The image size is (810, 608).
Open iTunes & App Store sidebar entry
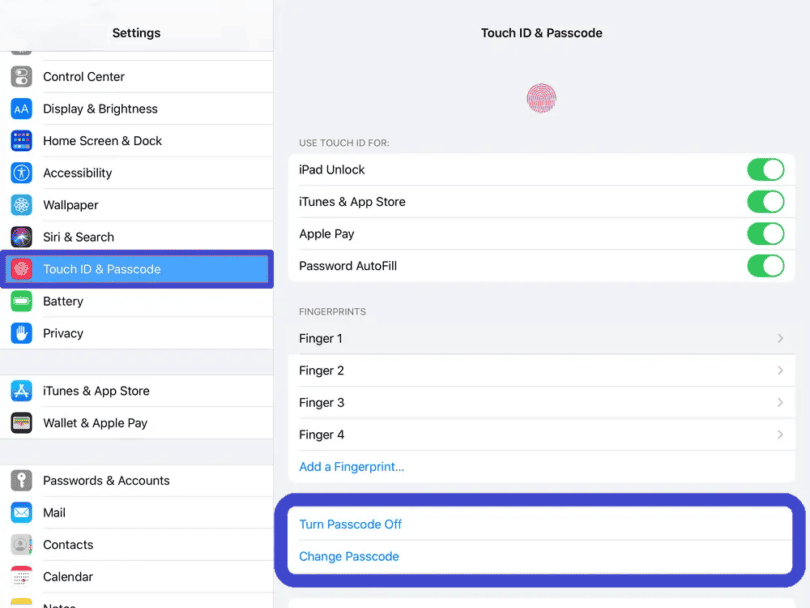pyautogui.click(x=136, y=391)
